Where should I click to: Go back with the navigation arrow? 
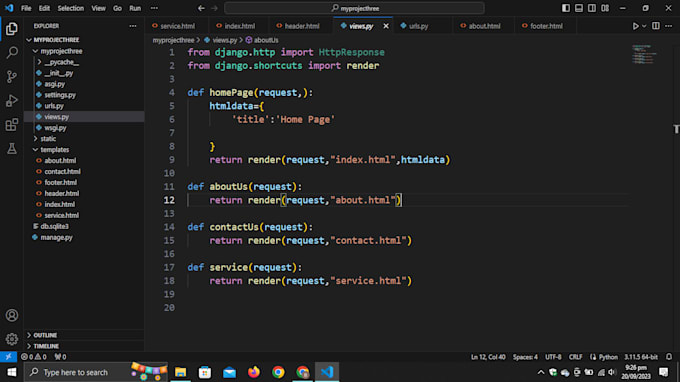(x=201, y=8)
